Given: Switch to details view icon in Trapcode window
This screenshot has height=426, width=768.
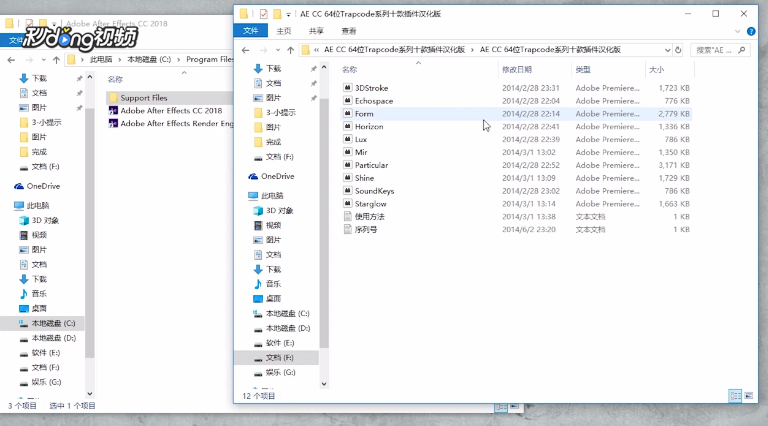Looking at the screenshot, I should point(735,396).
